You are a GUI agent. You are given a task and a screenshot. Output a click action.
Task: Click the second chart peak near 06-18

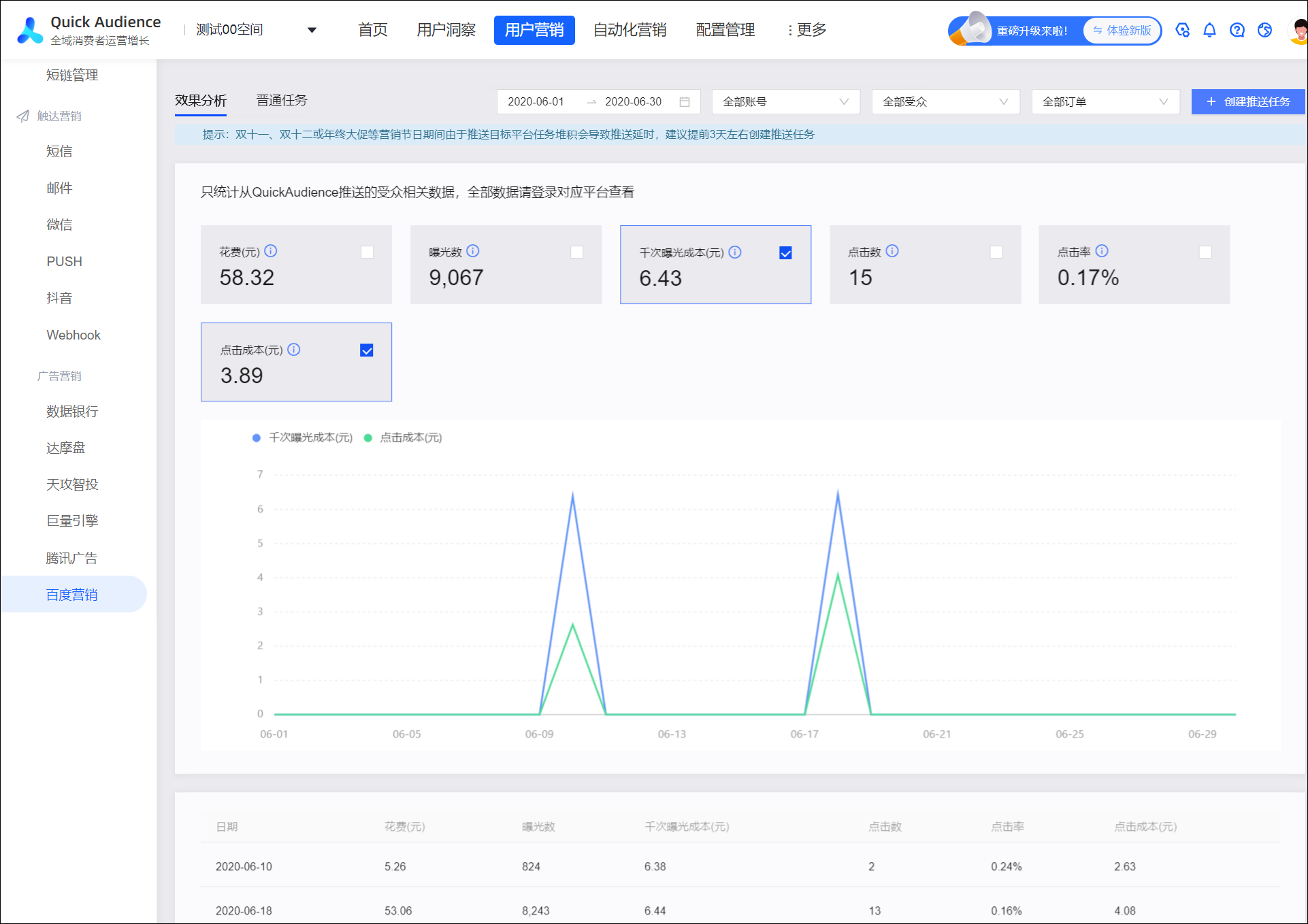pos(838,493)
